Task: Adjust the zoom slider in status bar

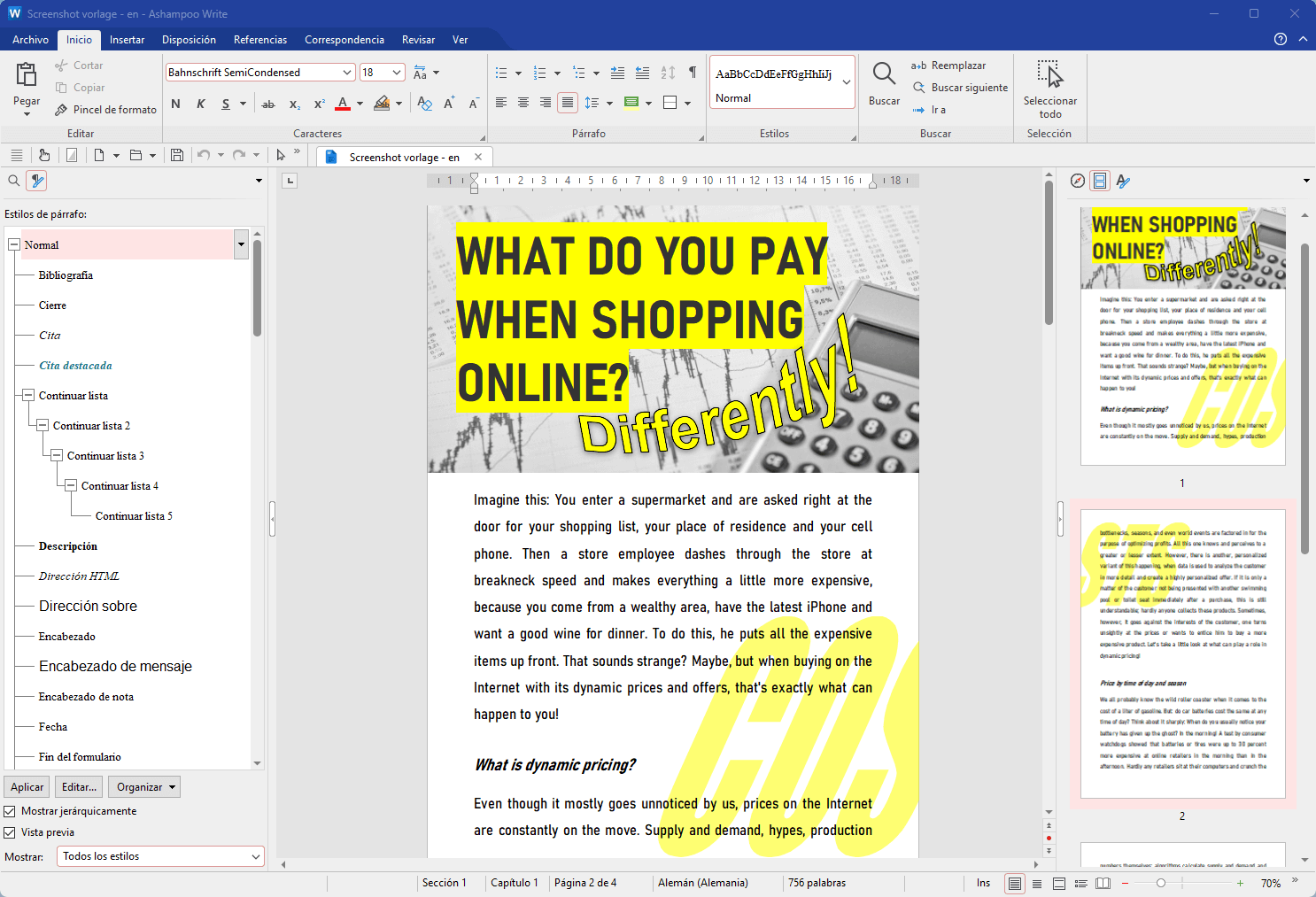Action: tap(1161, 883)
